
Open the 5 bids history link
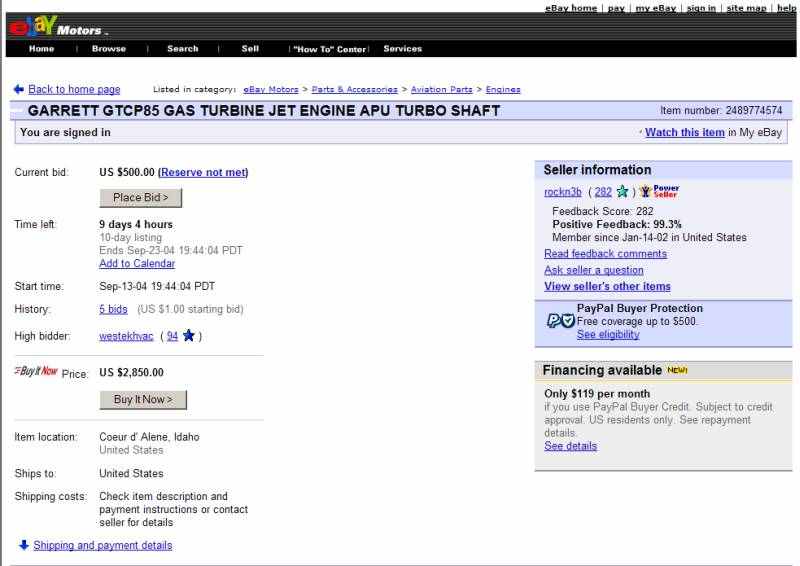click(x=113, y=309)
